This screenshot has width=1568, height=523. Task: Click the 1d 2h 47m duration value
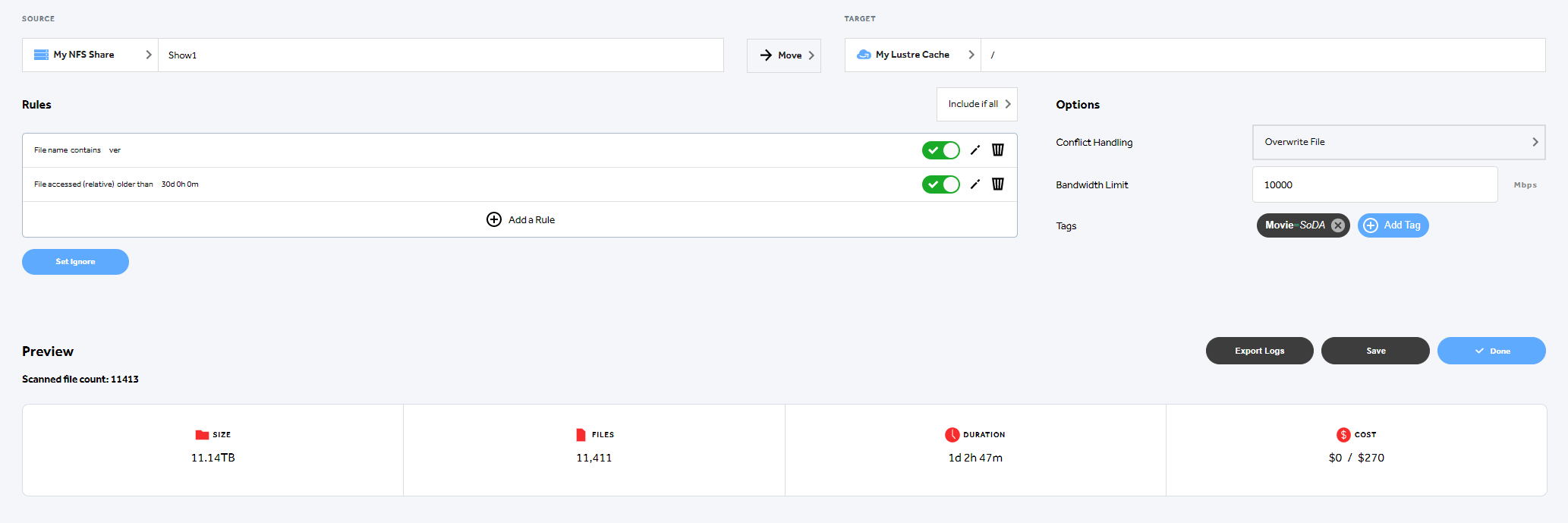975,458
